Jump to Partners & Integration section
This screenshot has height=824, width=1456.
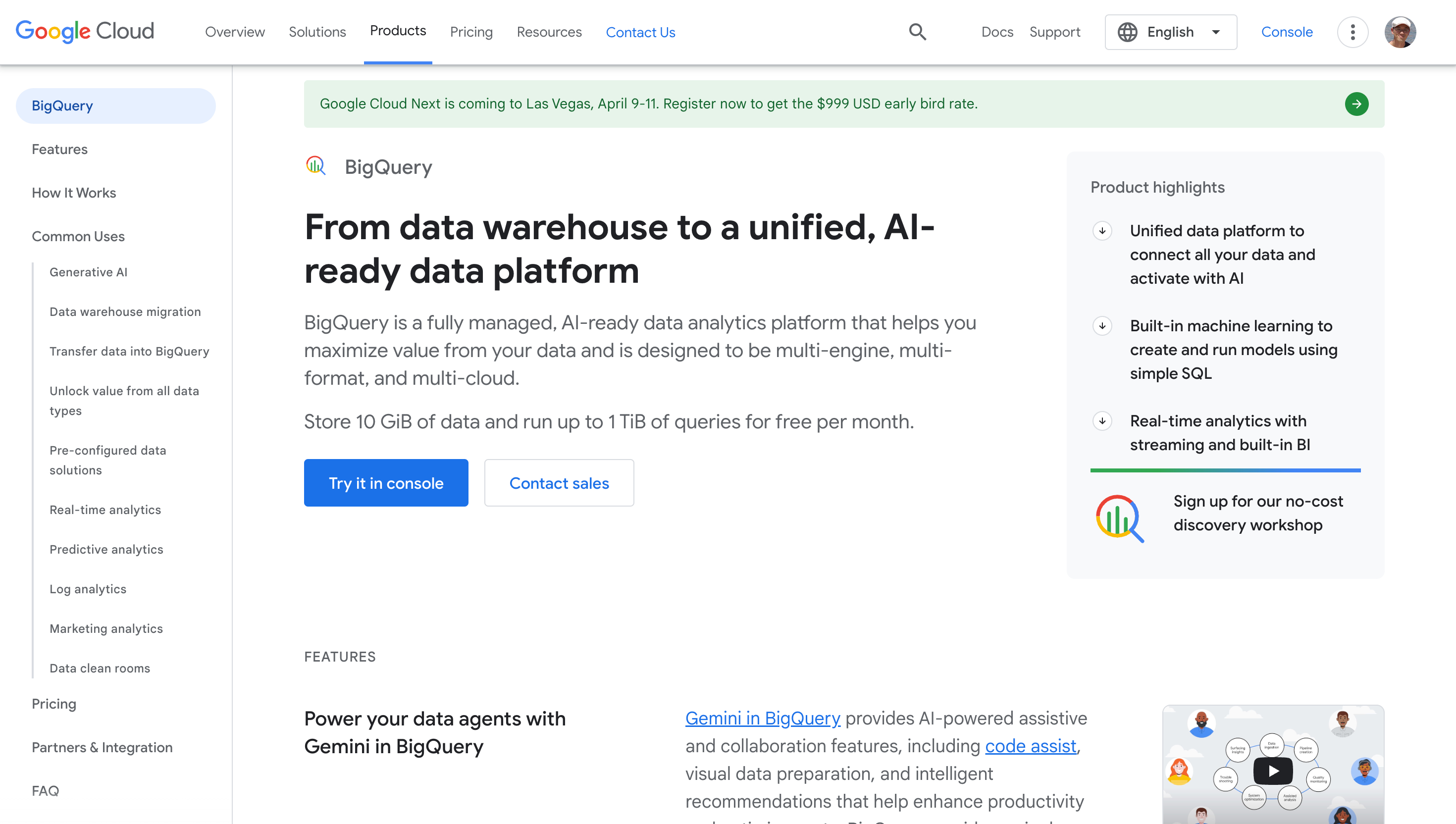(x=102, y=748)
